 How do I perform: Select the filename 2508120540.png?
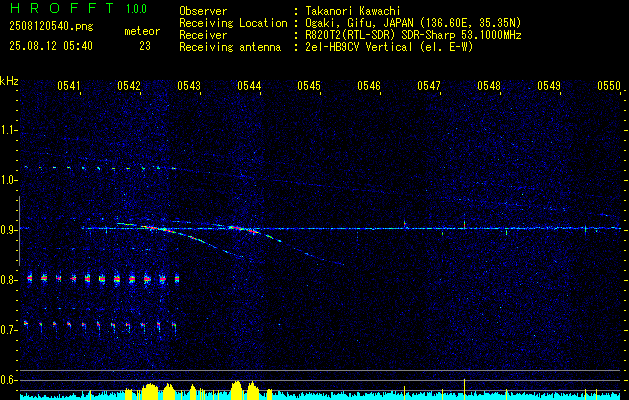click(x=51, y=26)
